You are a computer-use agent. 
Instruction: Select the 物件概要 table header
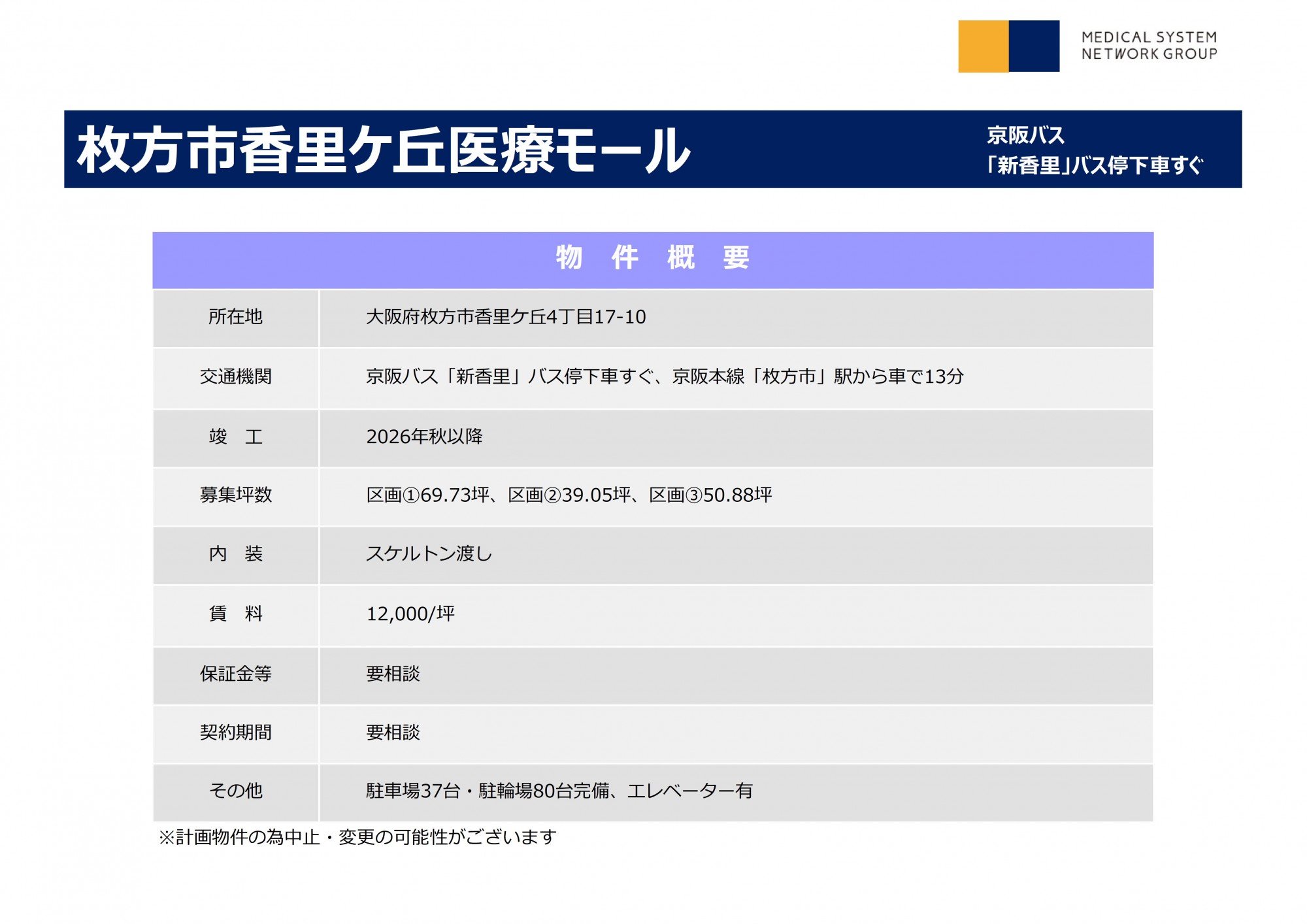click(x=652, y=258)
